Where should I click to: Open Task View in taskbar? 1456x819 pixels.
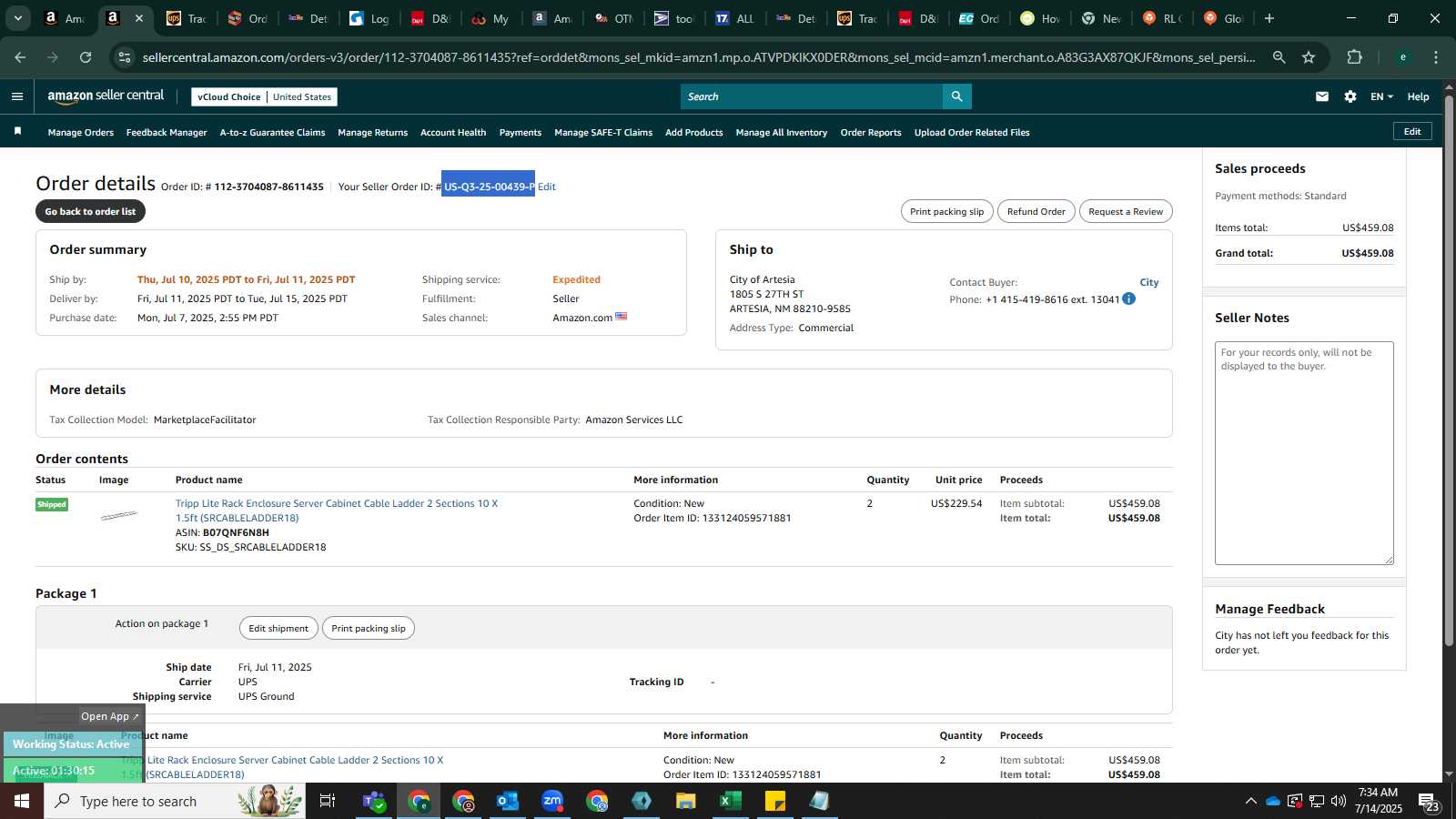point(327,801)
